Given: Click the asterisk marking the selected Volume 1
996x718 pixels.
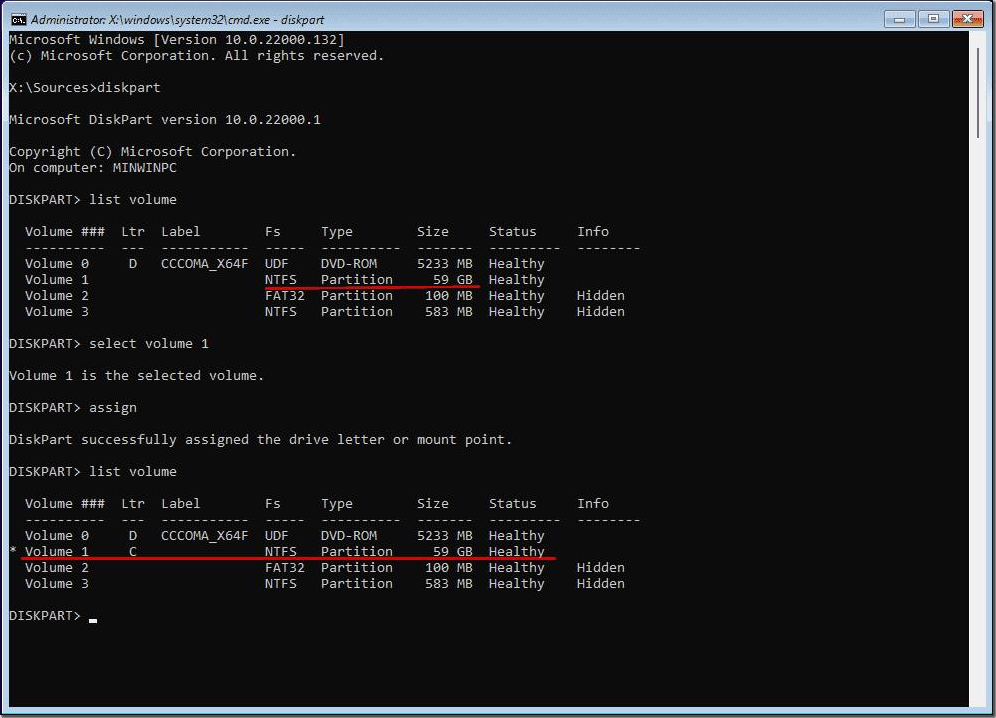Looking at the screenshot, I should [13, 551].
